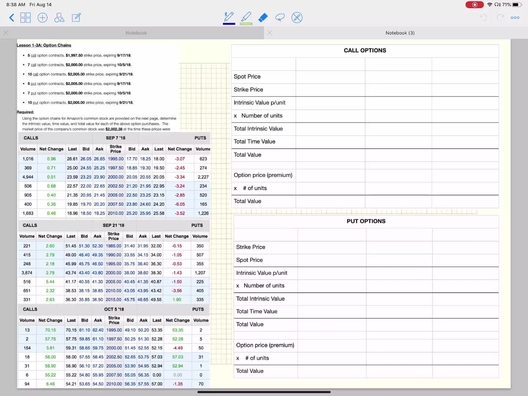Tap the SEP 7 '18 chain header

point(116,138)
